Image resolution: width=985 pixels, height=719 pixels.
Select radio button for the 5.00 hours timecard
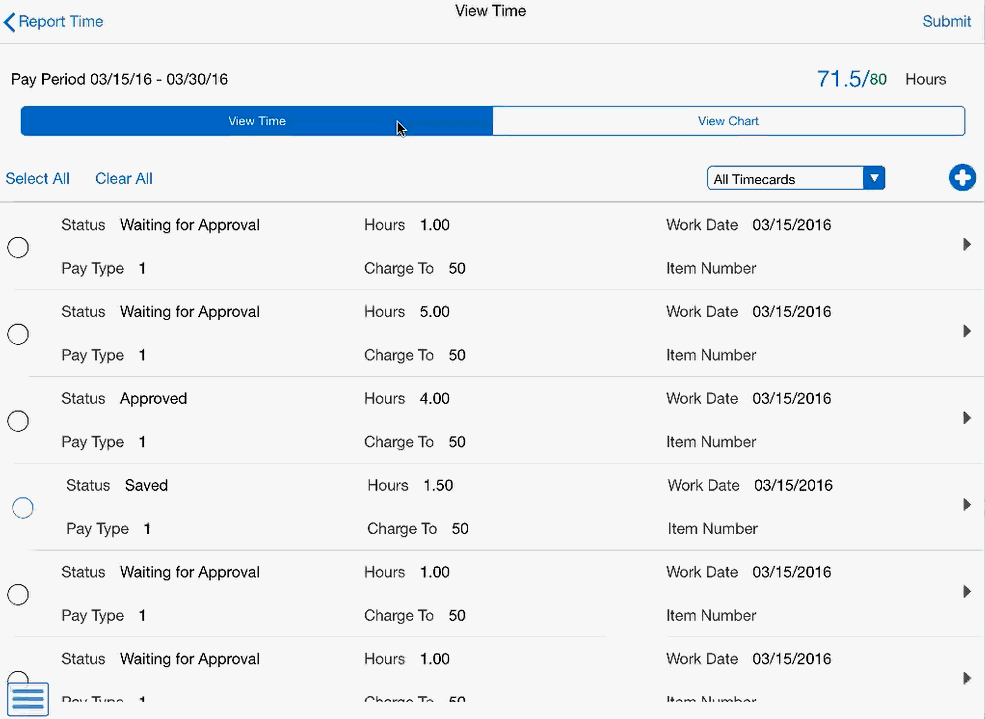tap(18, 334)
